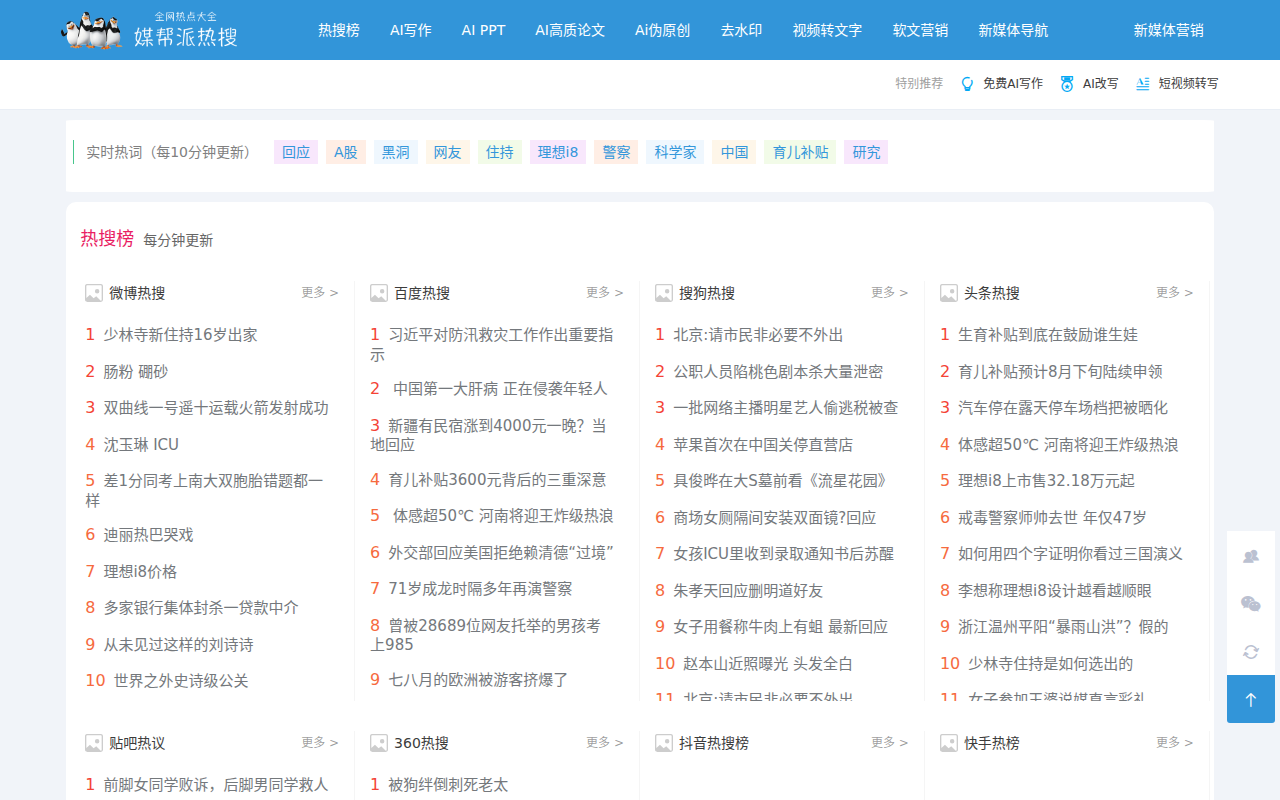Expand 更多 for 快手热榜

pyautogui.click(x=1175, y=743)
